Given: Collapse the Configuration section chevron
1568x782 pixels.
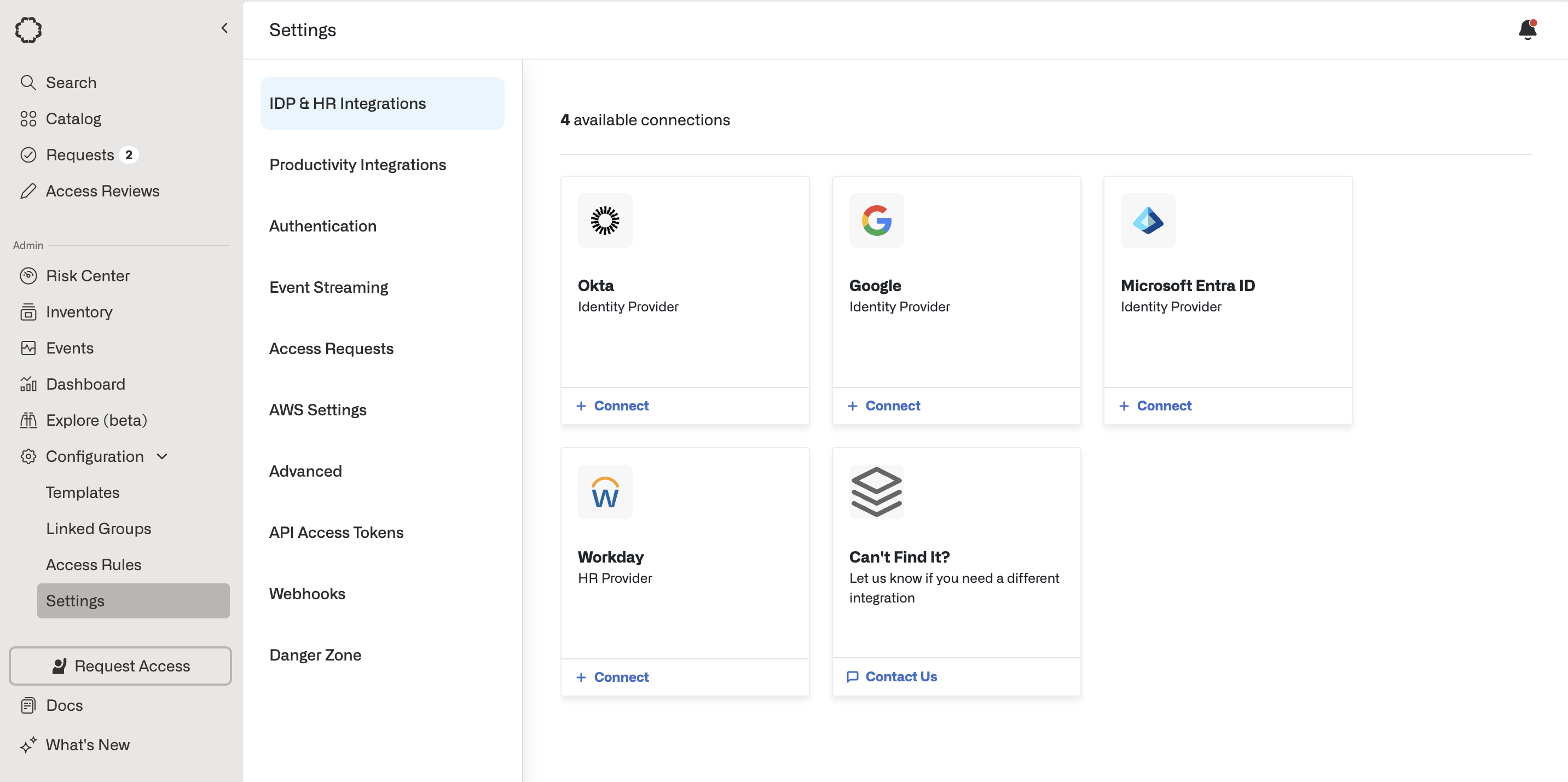Looking at the screenshot, I should pos(162,456).
